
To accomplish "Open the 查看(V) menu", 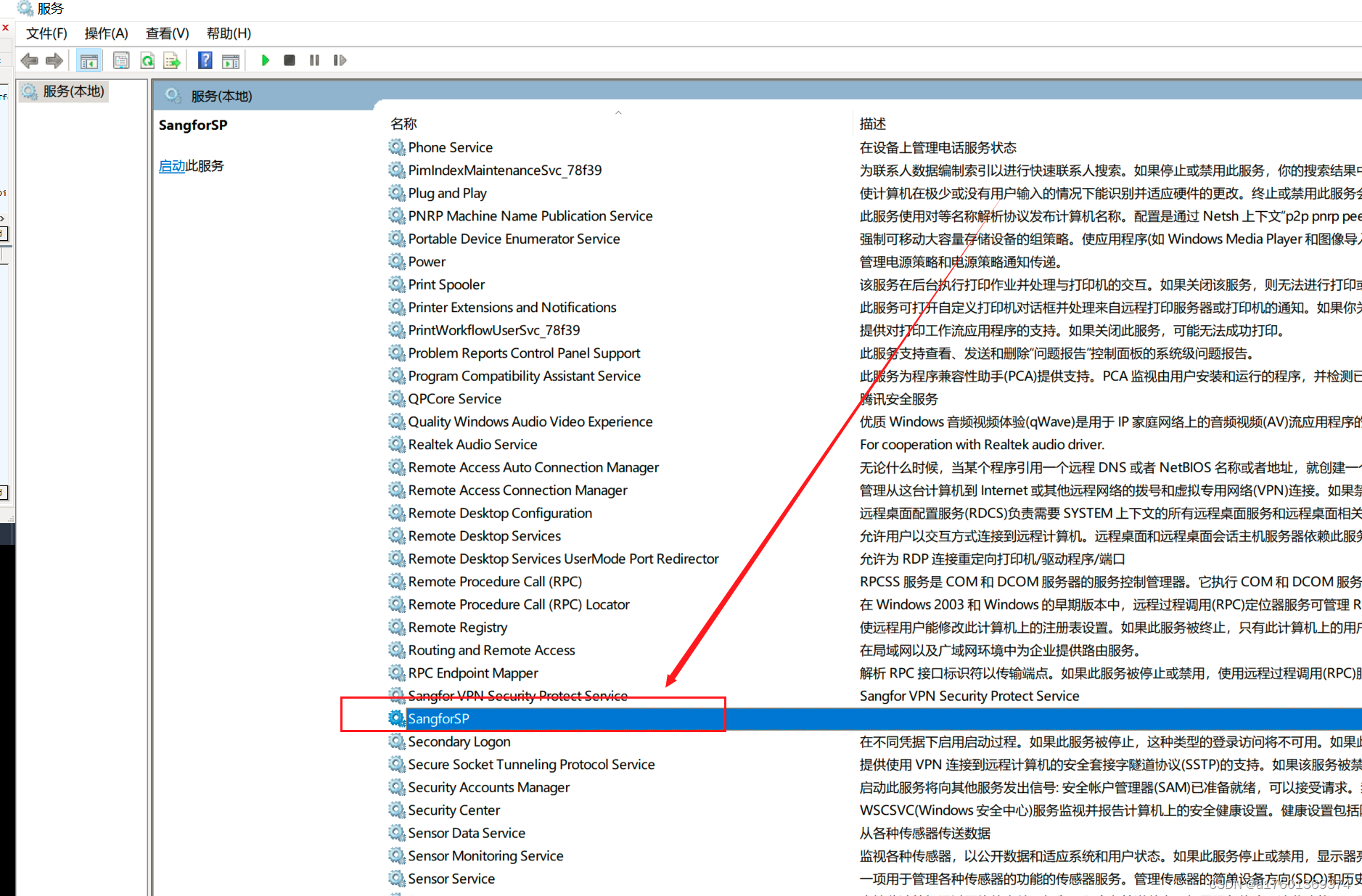I will (167, 33).
